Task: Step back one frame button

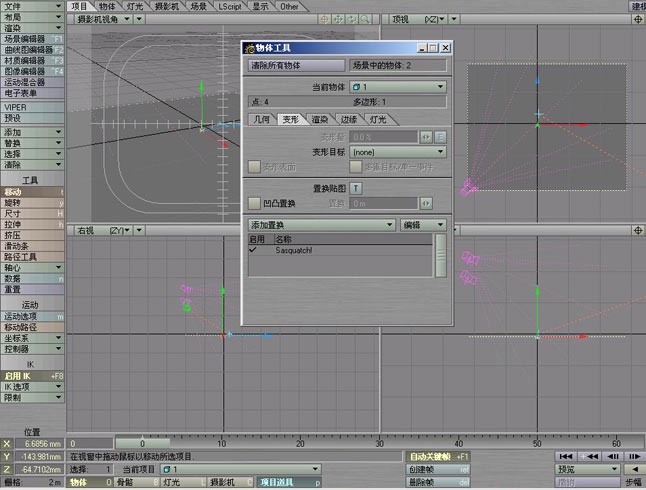Action: (x=613, y=456)
